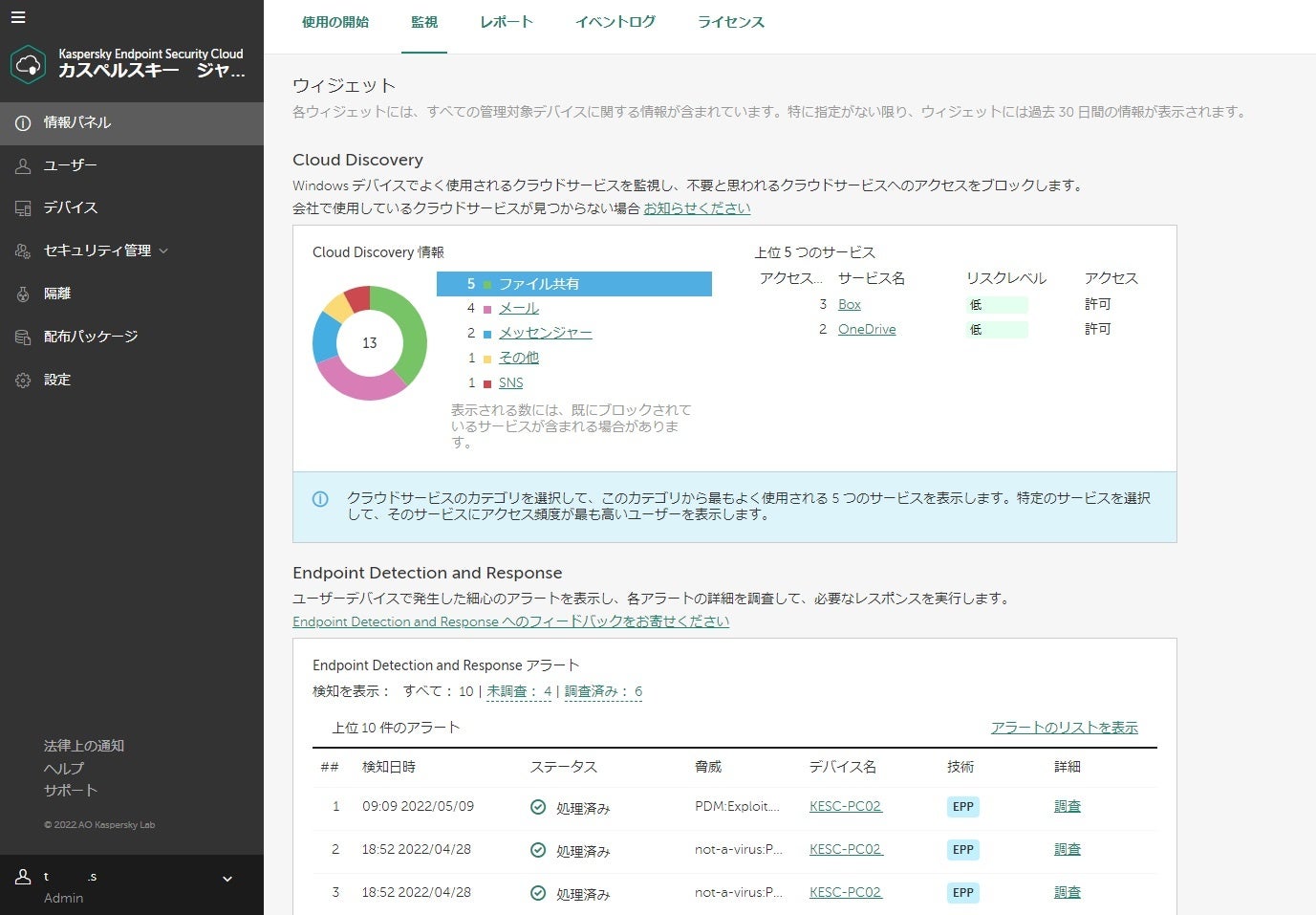Click the Kaspersky cloud logo icon
This screenshot has width=1316, height=915.
click(x=29, y=64)
